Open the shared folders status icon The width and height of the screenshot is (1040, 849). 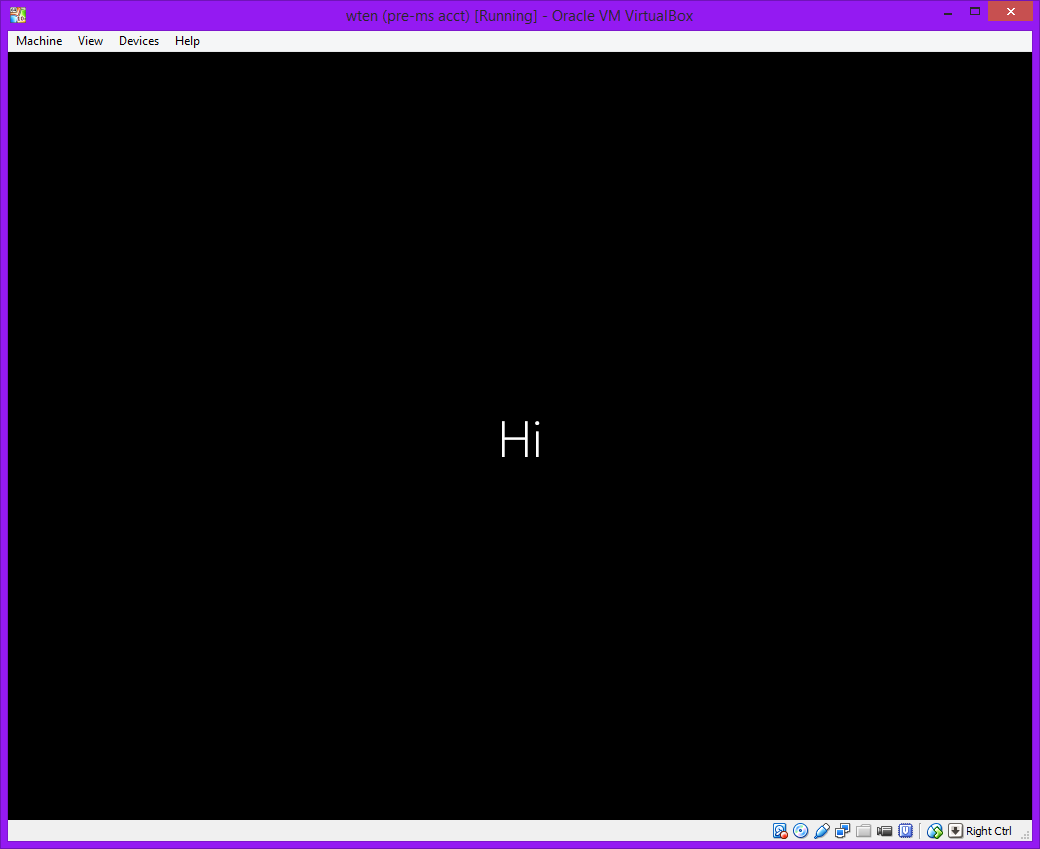tap(864, 831)
